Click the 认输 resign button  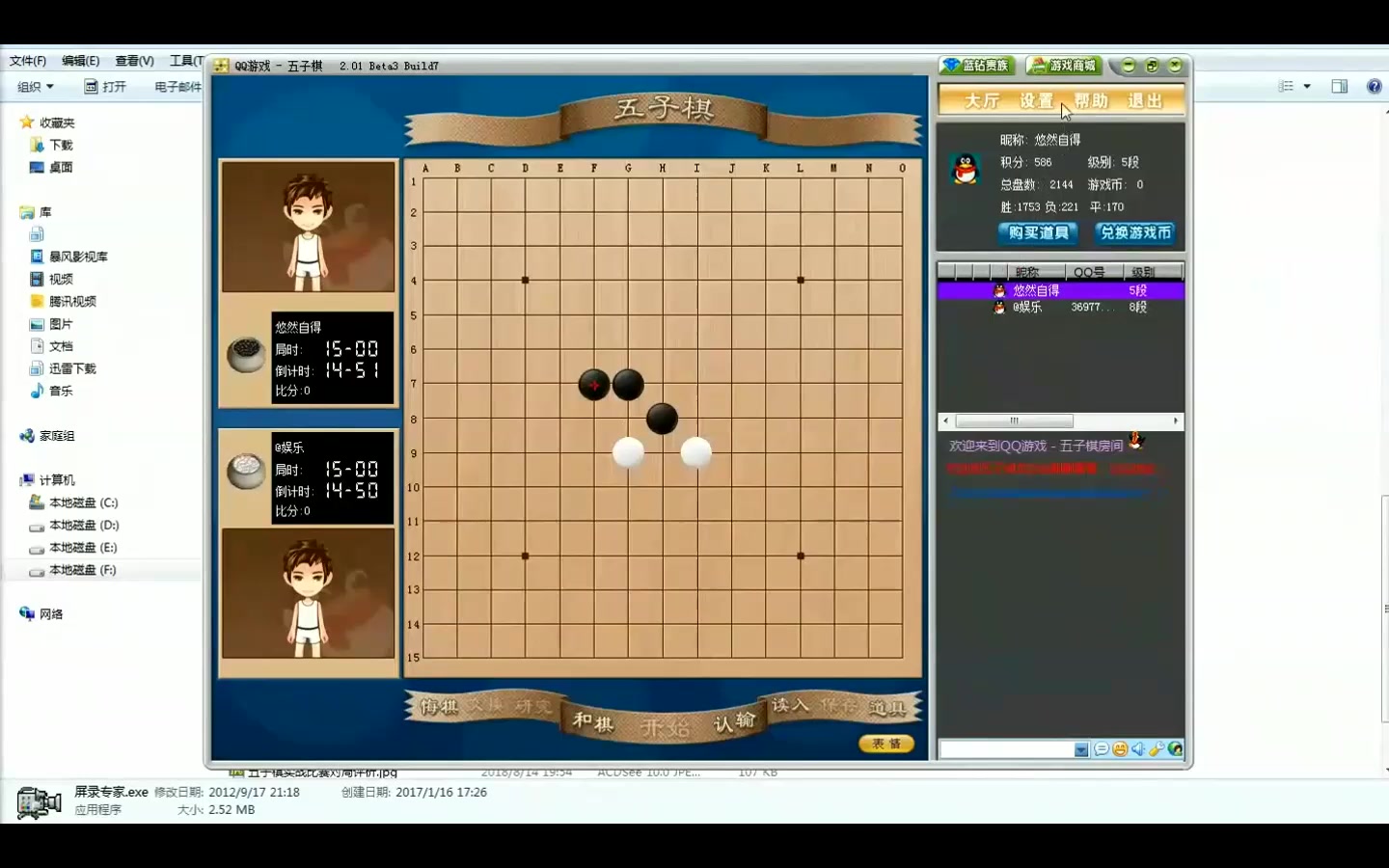[735, 721]
